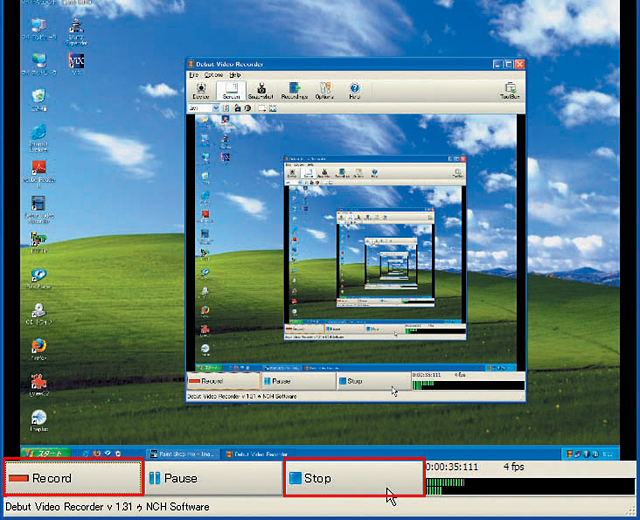Click Pause in the nested Debut window
This screenshot has height=520, width=640.
click(298, 381)
